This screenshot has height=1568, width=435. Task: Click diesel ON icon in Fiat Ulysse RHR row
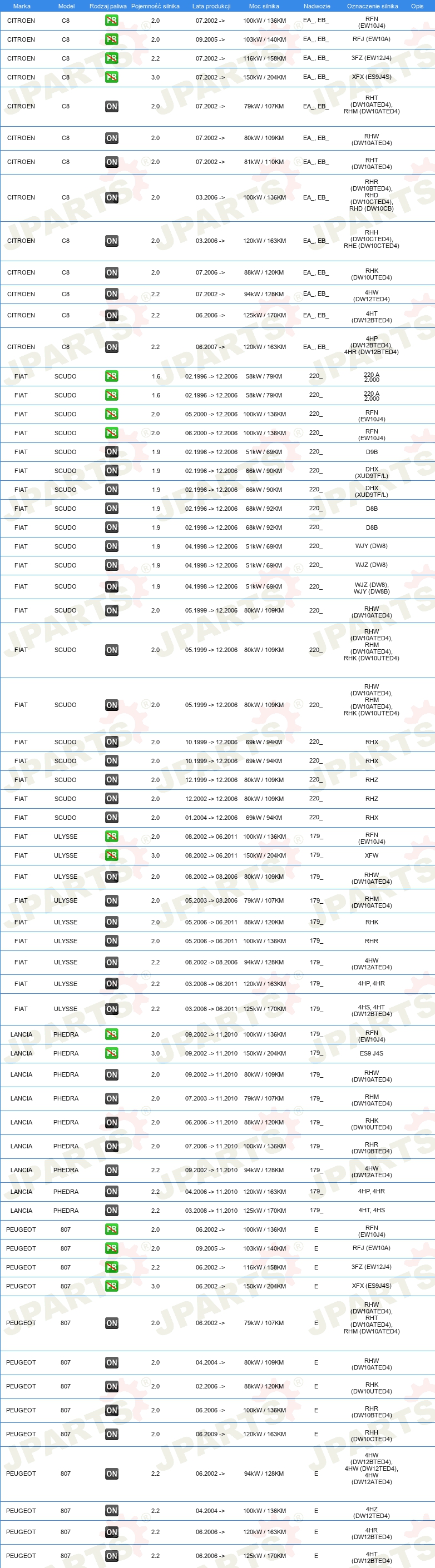coord(111,941)
